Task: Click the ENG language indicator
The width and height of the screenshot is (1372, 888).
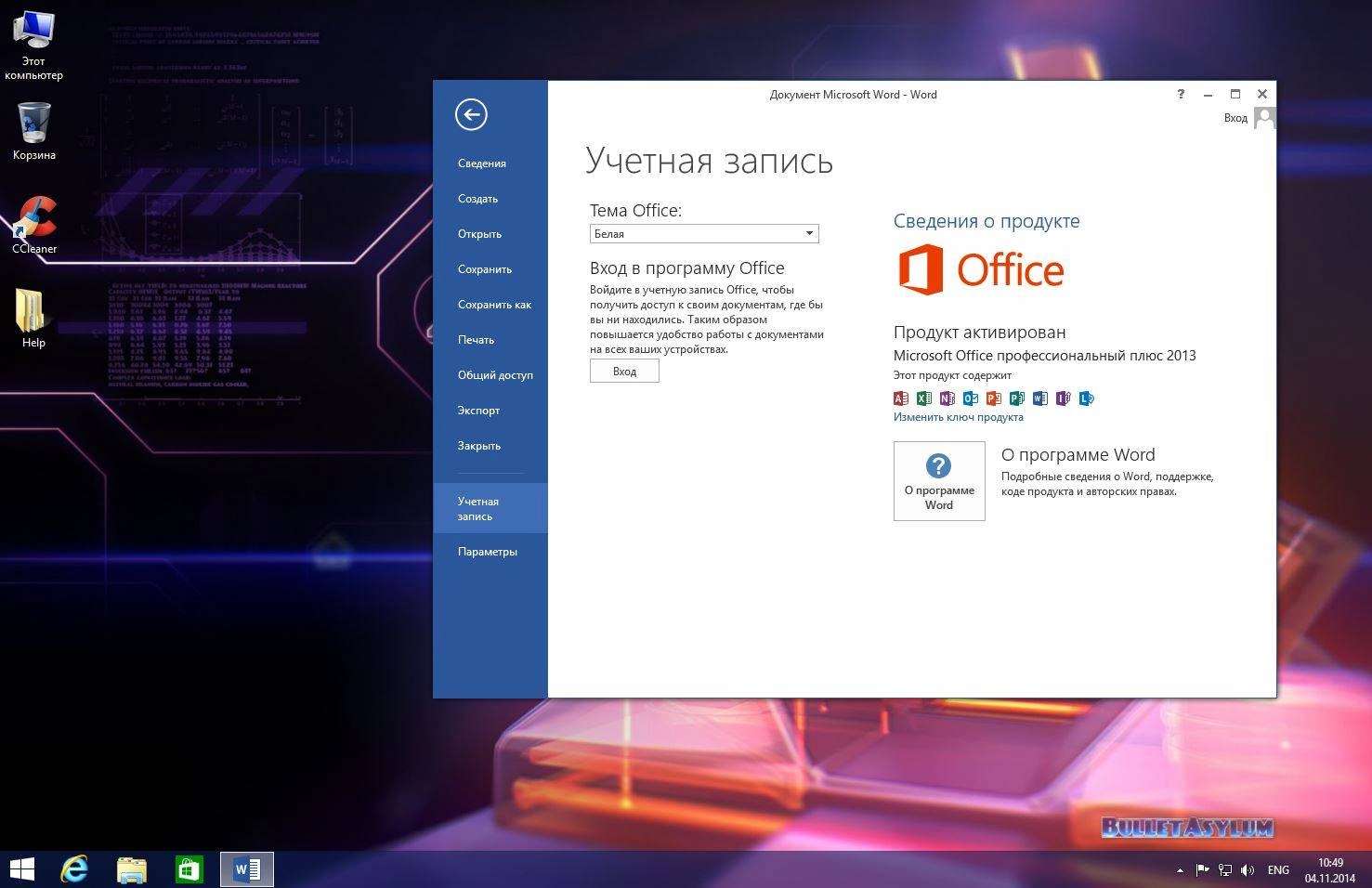Action: click(1278, 870)
